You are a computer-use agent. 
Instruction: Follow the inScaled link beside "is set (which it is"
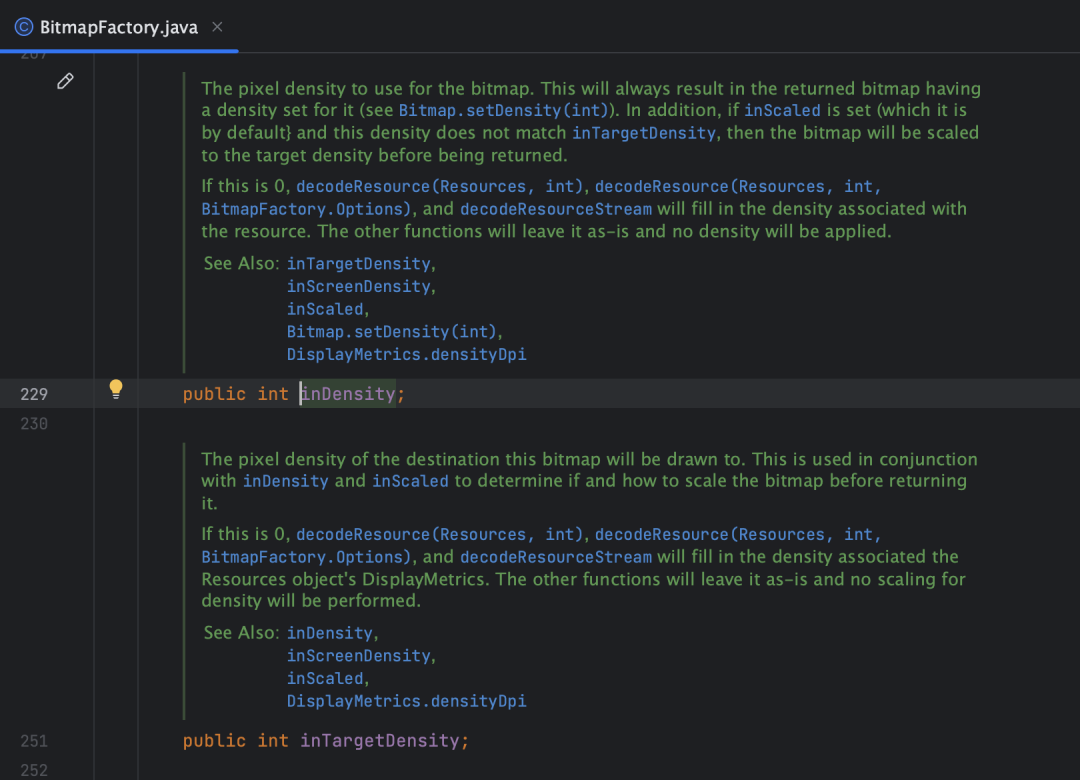click(782, 110)
